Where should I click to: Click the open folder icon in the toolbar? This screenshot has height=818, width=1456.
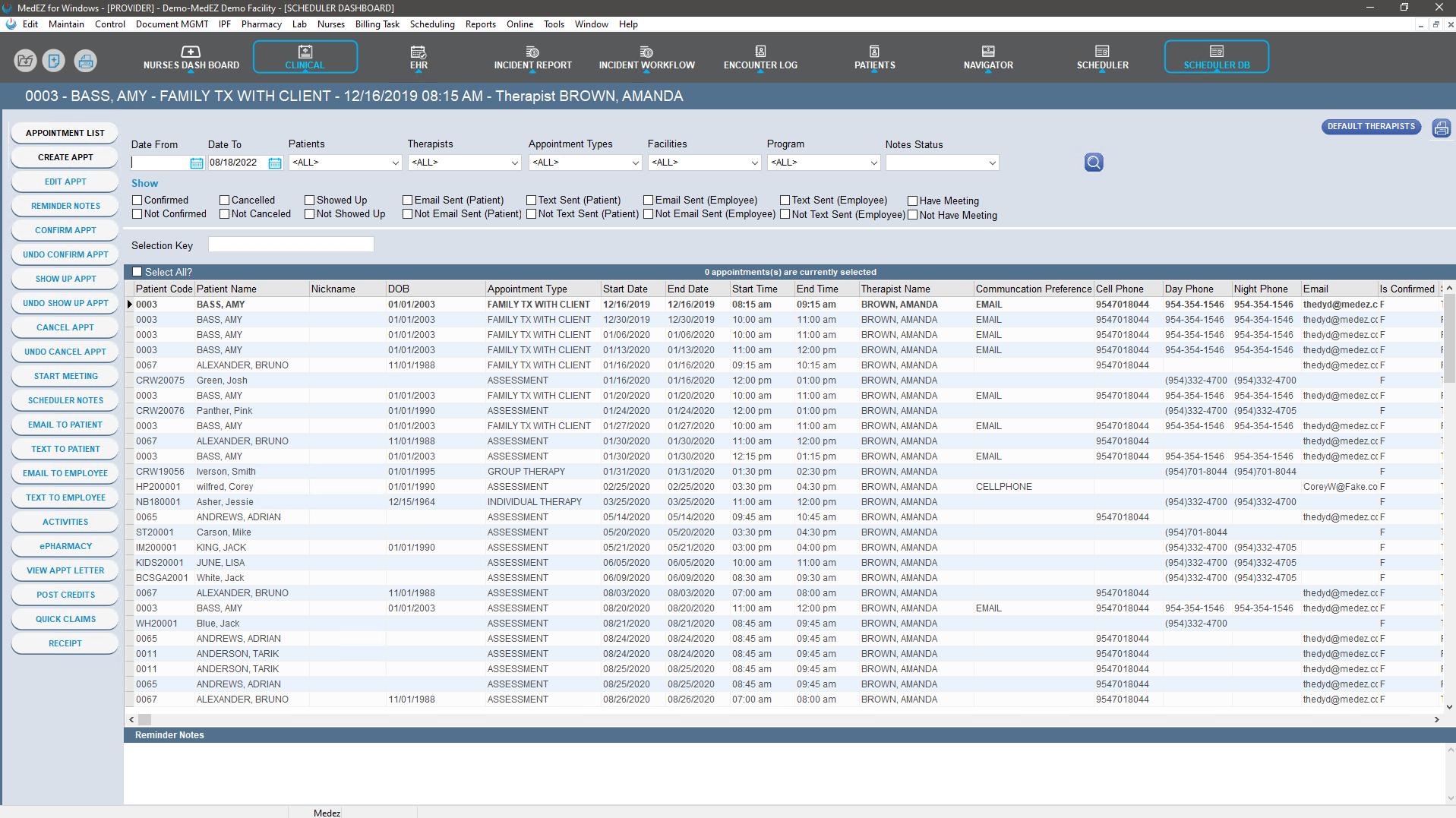coord(25,61)
